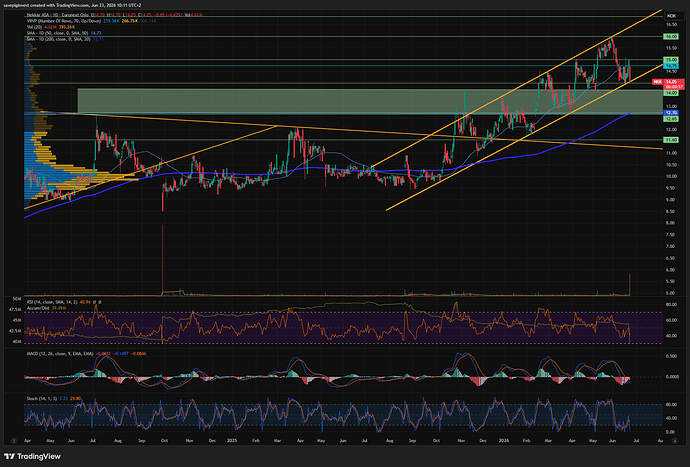Screen dimensions: 690x467
Task: Select the SMA 50 indicator legend
Action: coord(58,33)
